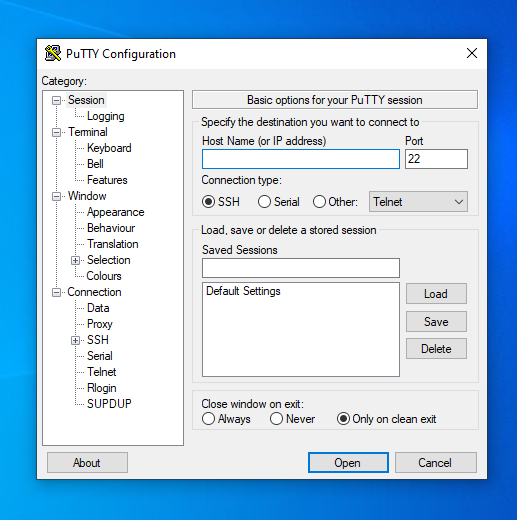Open the Translation settings category
The height and width of the screenshot is (520, 517).
click(113, 244)
